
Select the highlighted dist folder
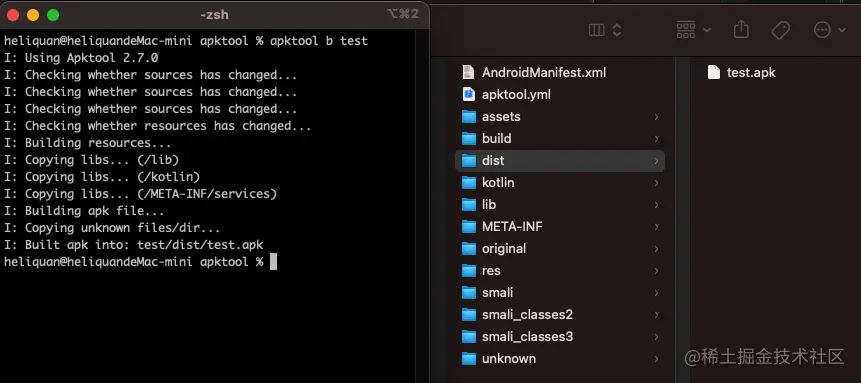[x=560, y=160]
